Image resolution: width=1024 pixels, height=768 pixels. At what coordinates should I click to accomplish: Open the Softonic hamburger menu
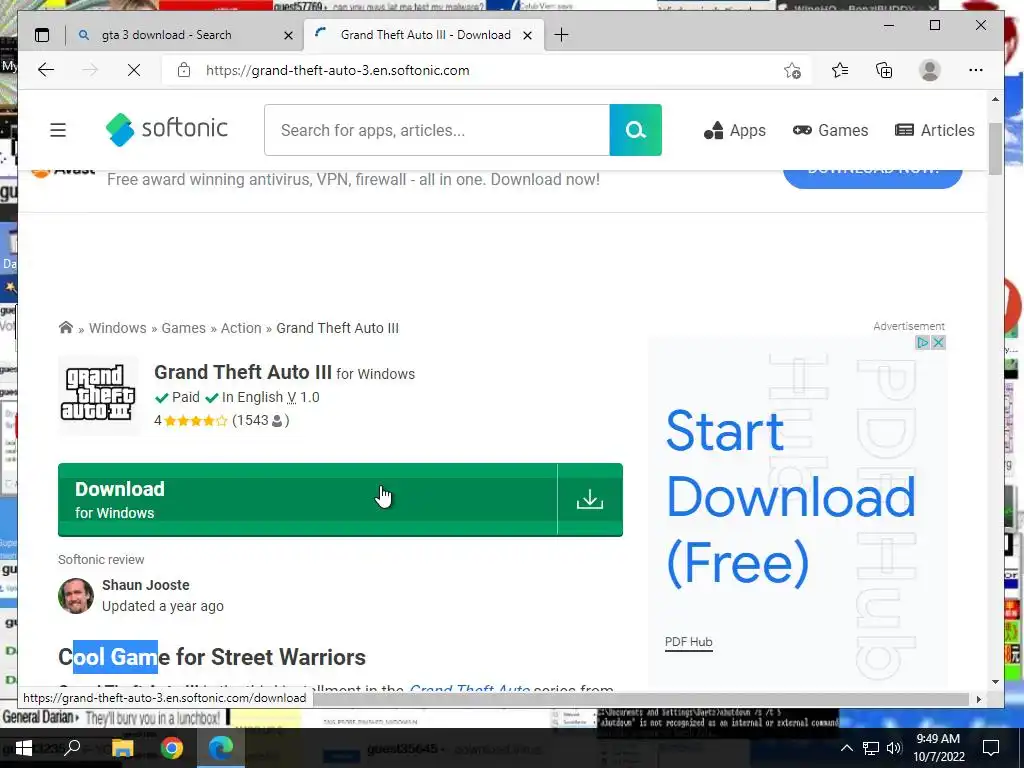pyautogui.click(x=58, y=130)
